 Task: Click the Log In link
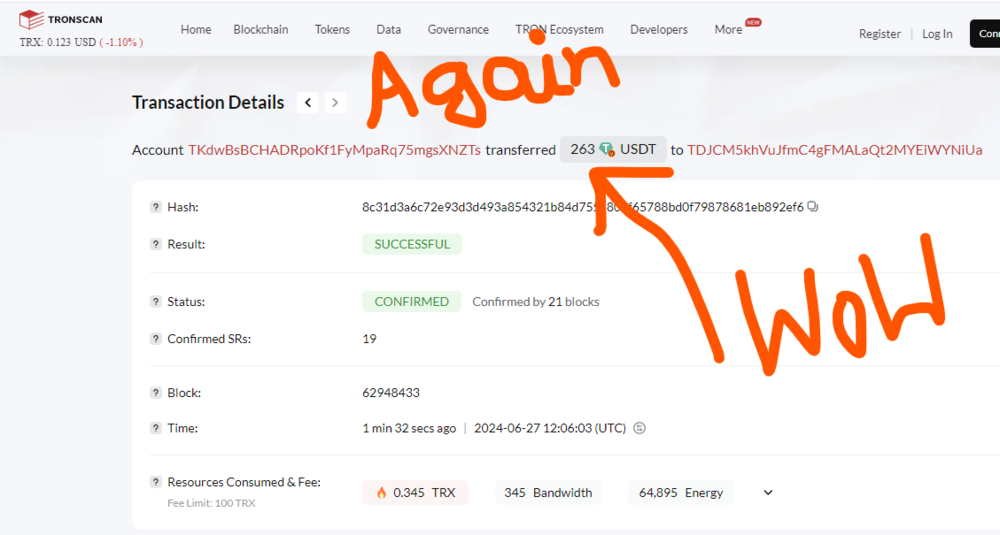pos(937,34)
